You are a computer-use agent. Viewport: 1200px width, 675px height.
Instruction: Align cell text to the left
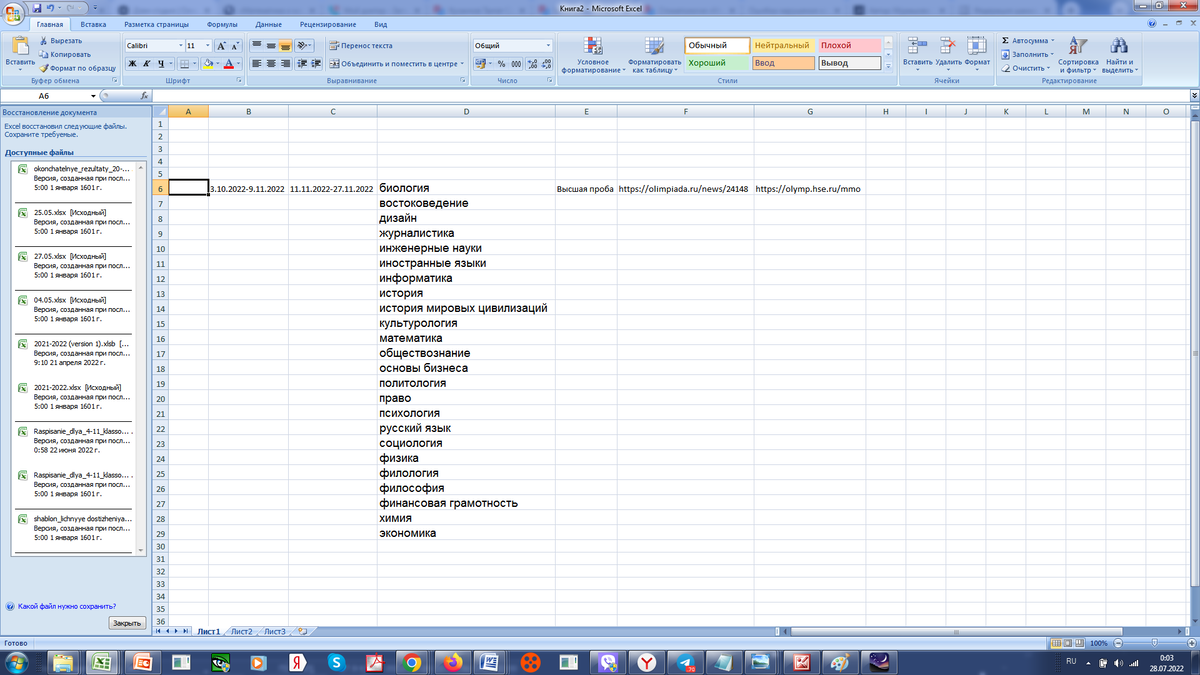[256, 63]
